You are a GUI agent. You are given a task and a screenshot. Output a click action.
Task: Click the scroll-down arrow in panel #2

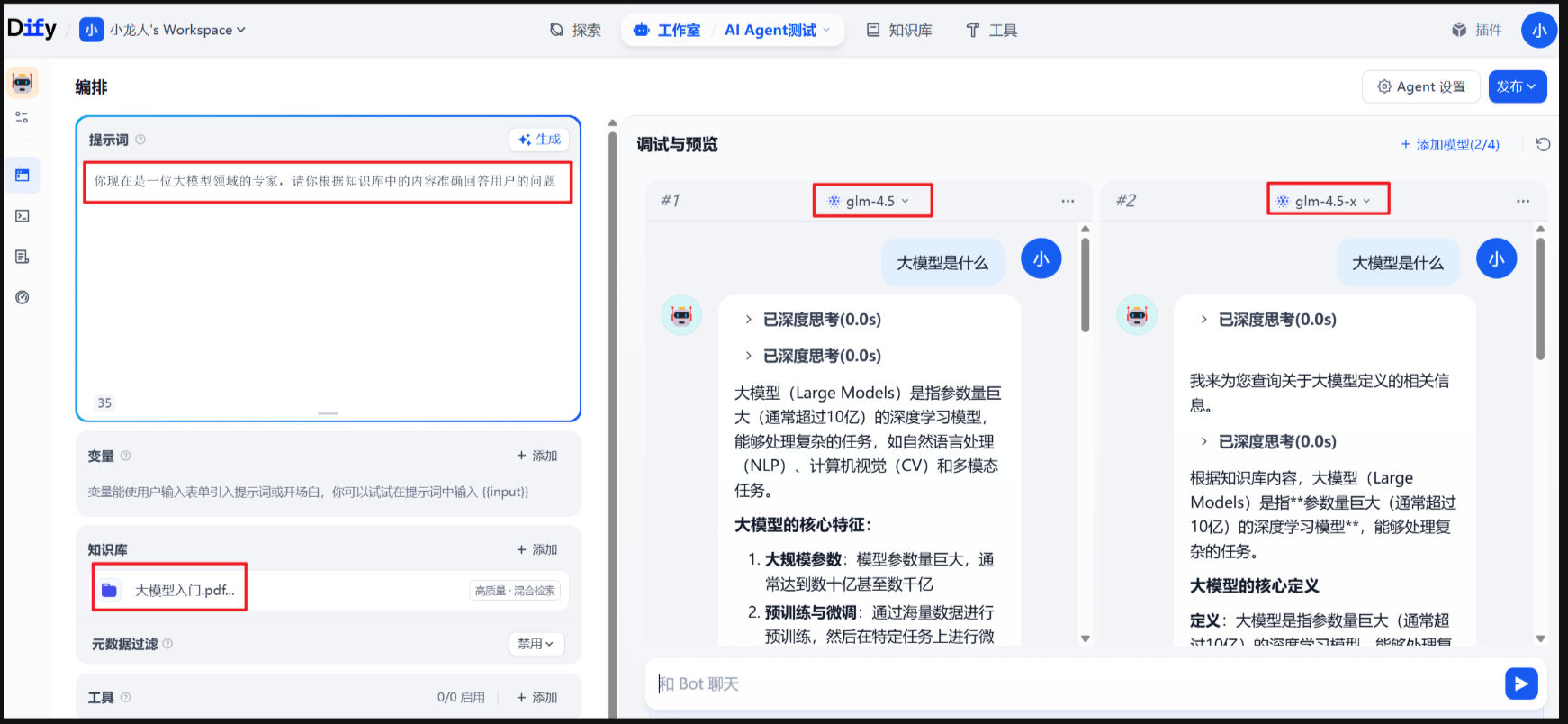point(1540,638)
